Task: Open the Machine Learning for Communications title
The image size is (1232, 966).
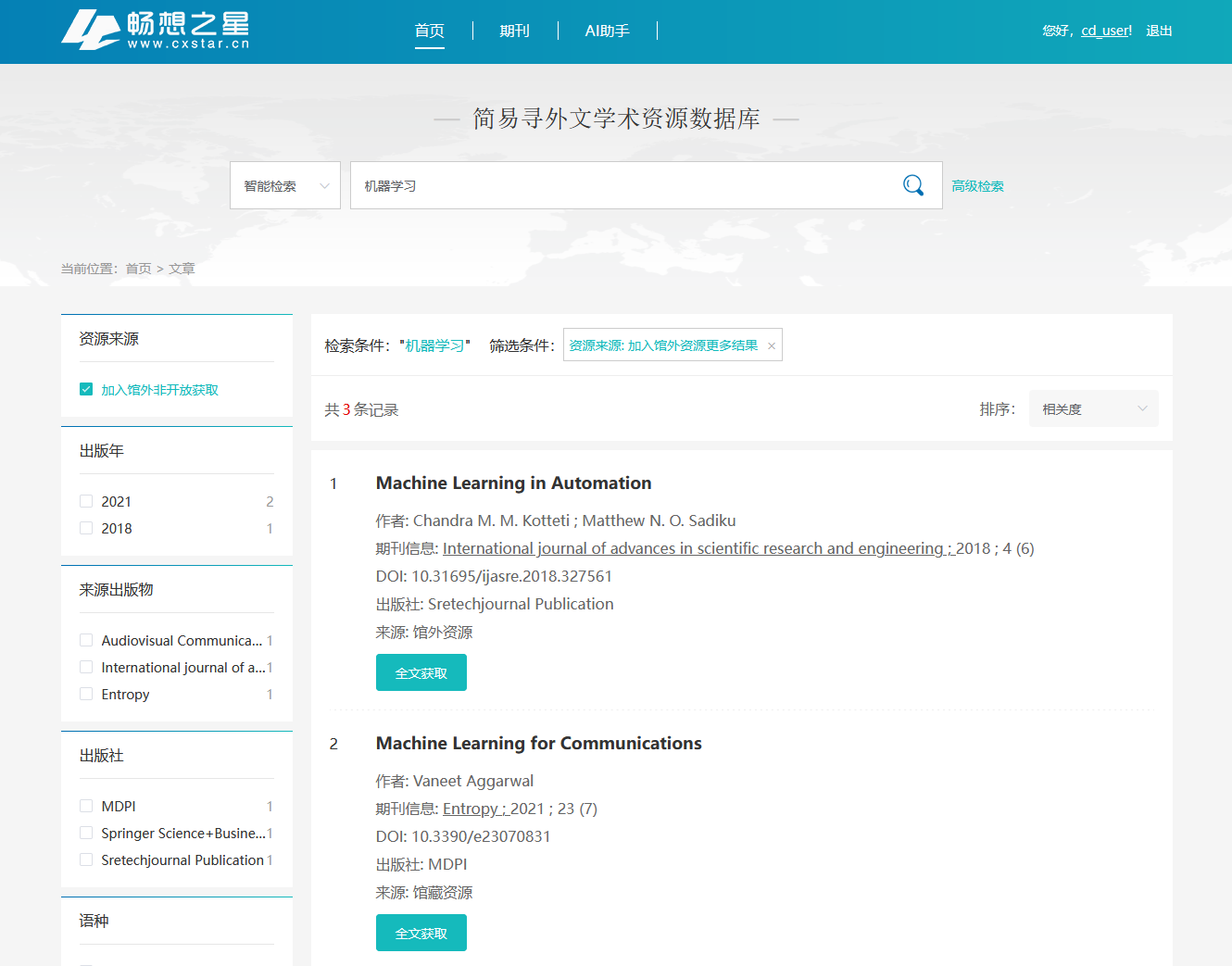Action: 538,743
